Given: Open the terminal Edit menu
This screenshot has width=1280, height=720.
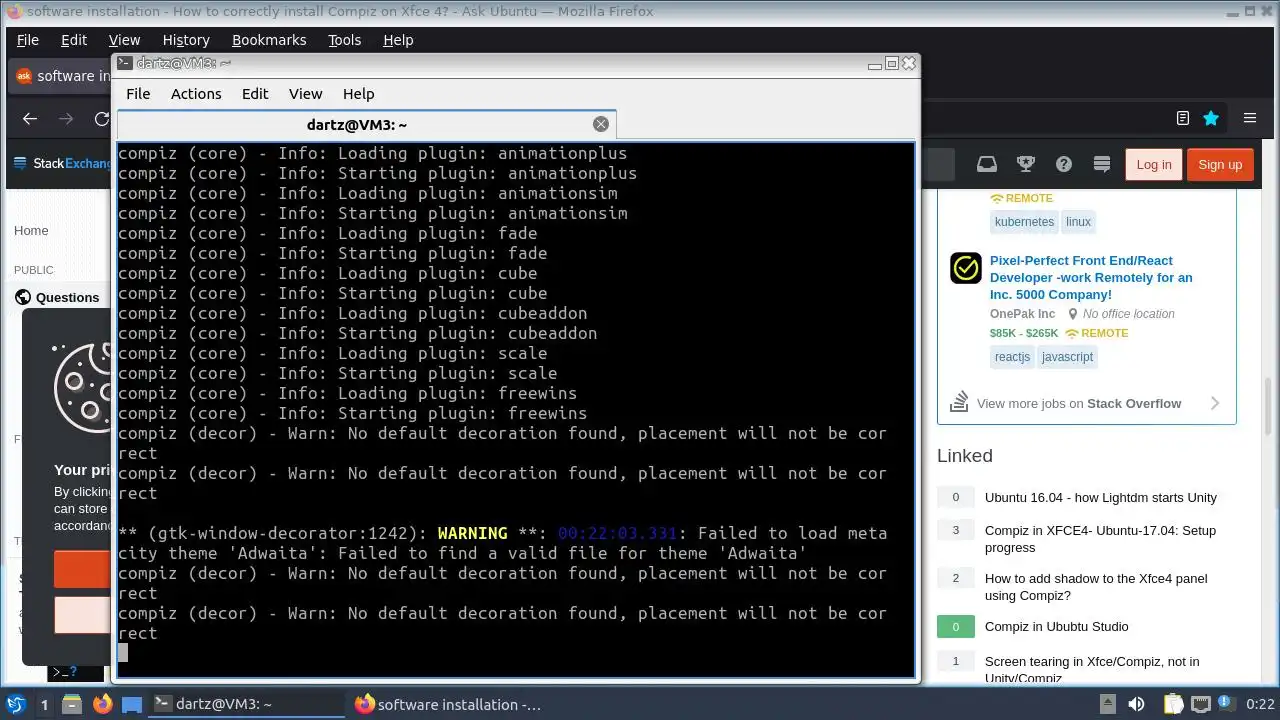Looking at the screenshot, I should (x=255, y=93).
